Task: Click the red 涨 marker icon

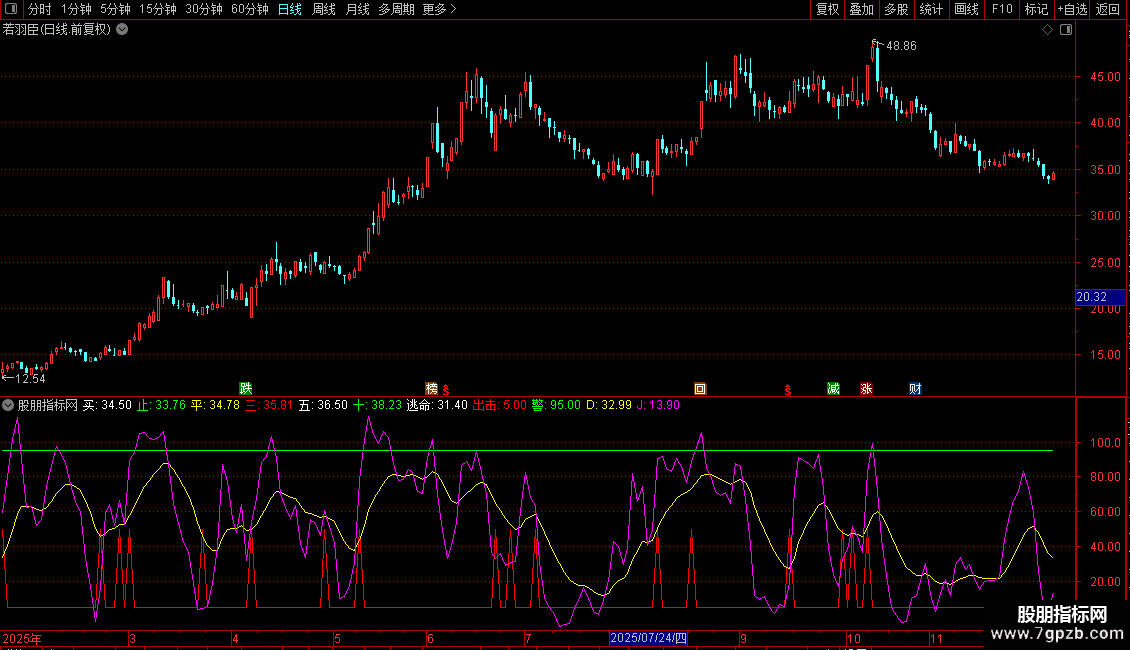Action: (x=866, y=388)
